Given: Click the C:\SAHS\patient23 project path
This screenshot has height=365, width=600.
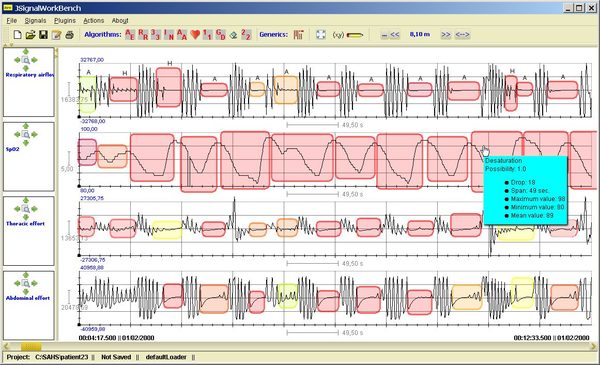Looking at the screenshot, I should (x=62, y=357).
